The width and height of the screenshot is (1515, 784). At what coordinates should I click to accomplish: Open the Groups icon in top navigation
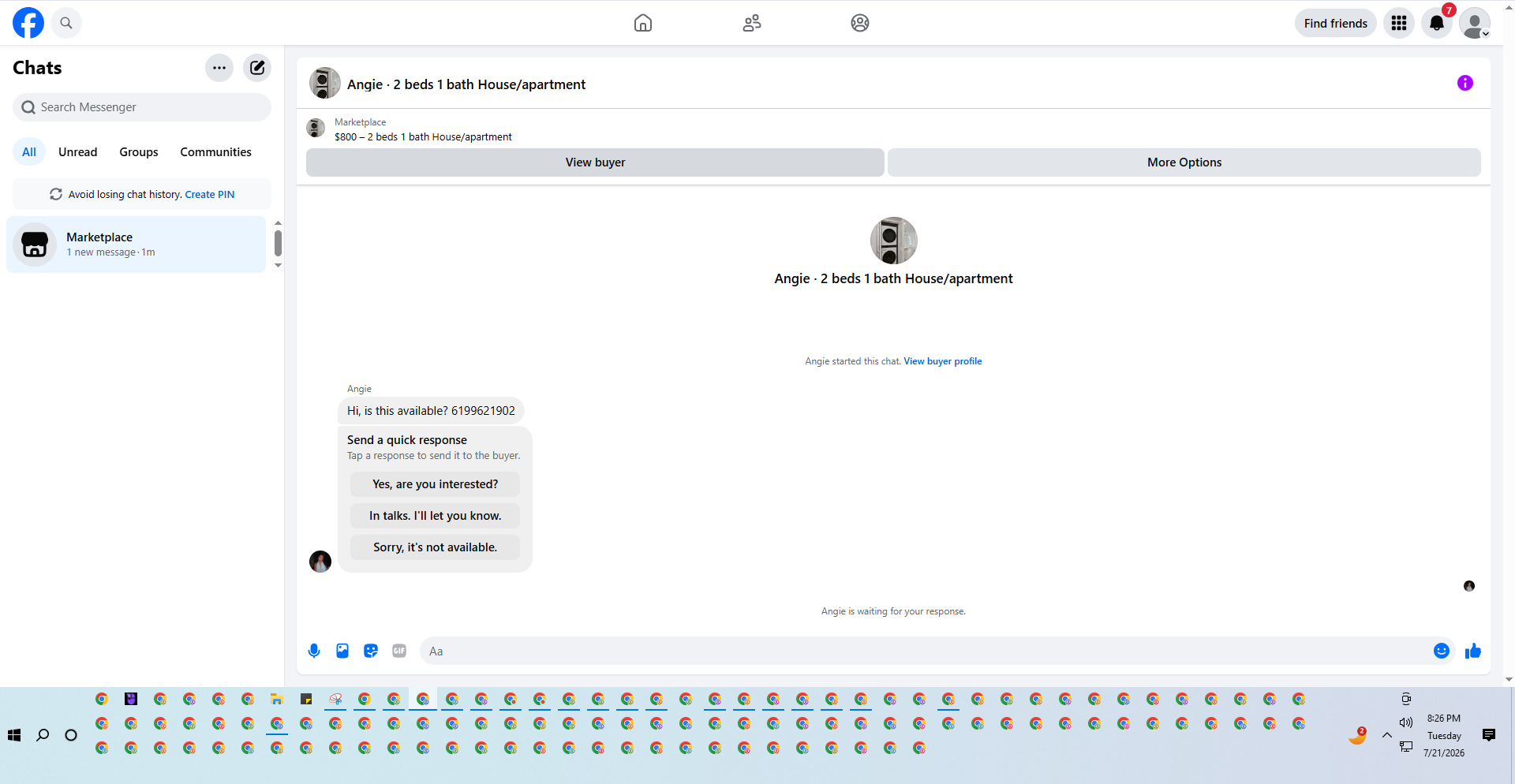pyautogui.click(x=860, y=23)
